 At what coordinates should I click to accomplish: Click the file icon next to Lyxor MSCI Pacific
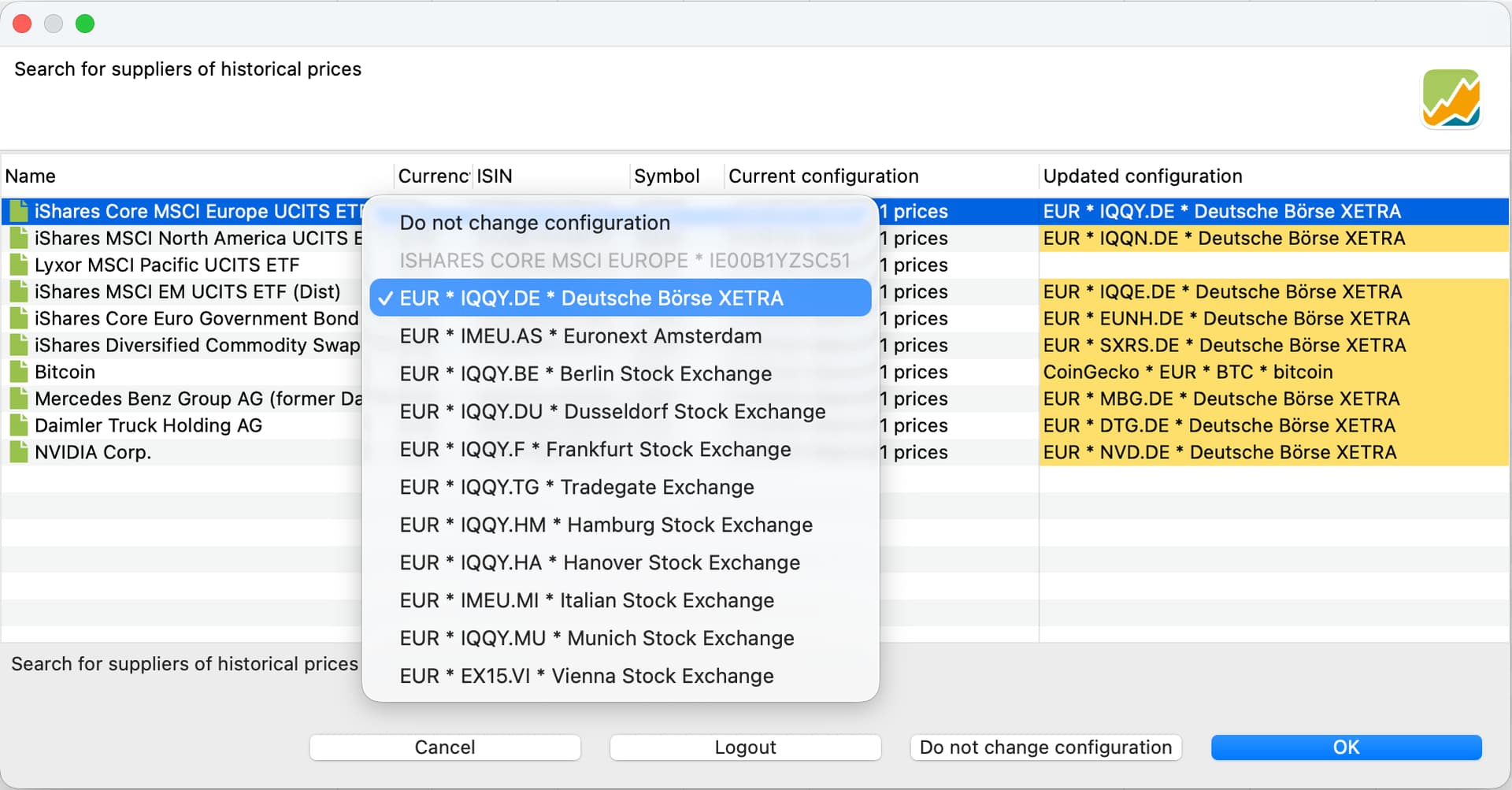[x=19, y=265]
